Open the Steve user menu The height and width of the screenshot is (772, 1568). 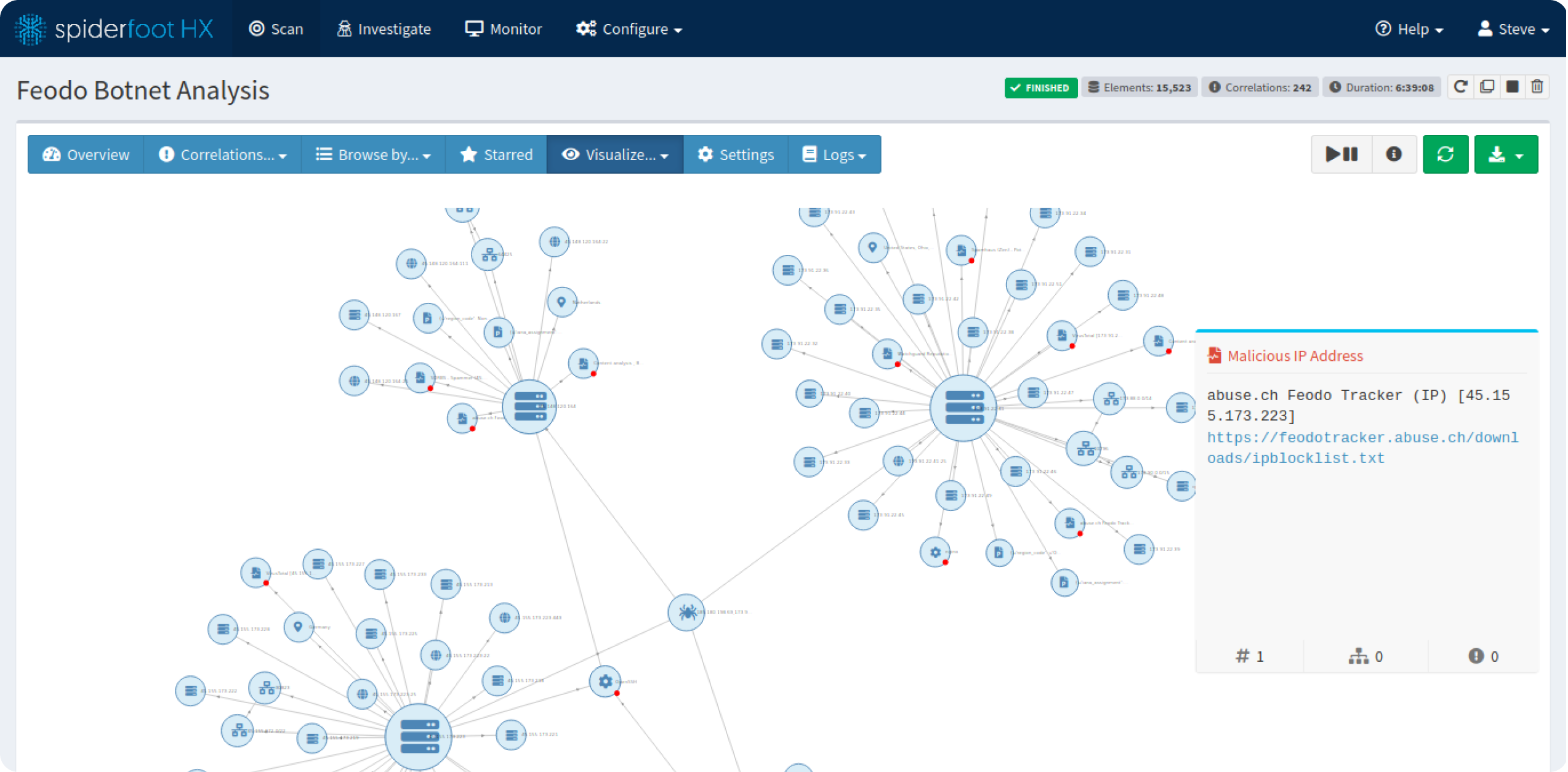coord(1513,29)
